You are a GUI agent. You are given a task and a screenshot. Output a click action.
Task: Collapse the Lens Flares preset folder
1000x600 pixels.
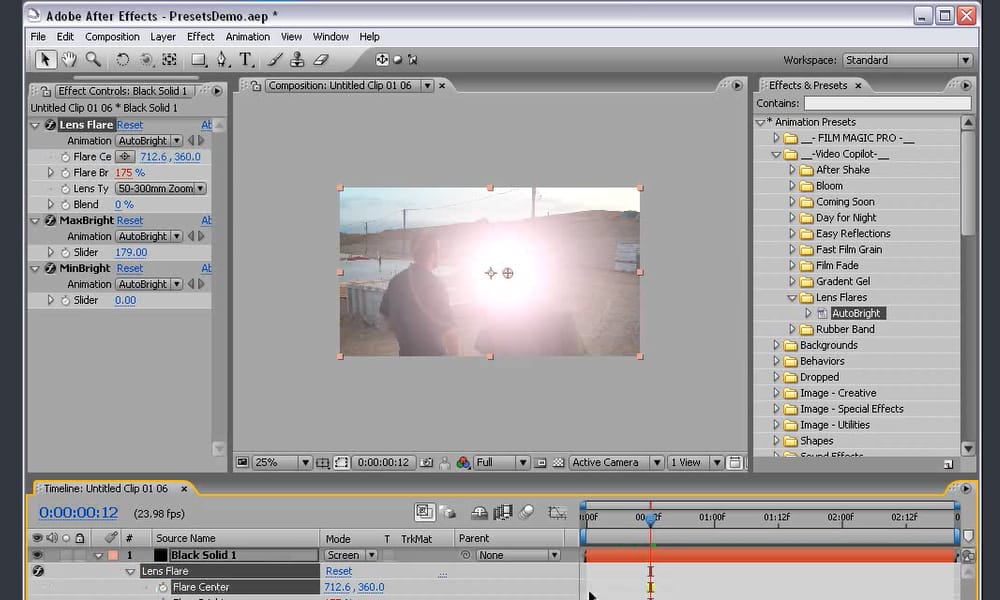(x=791, y=297)
